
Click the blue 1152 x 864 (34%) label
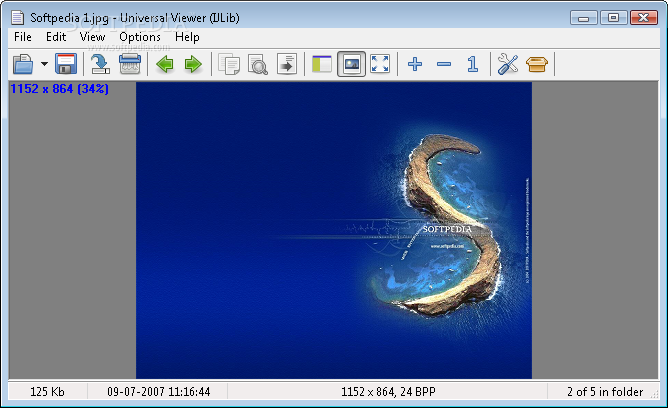[x=59, y=89]
